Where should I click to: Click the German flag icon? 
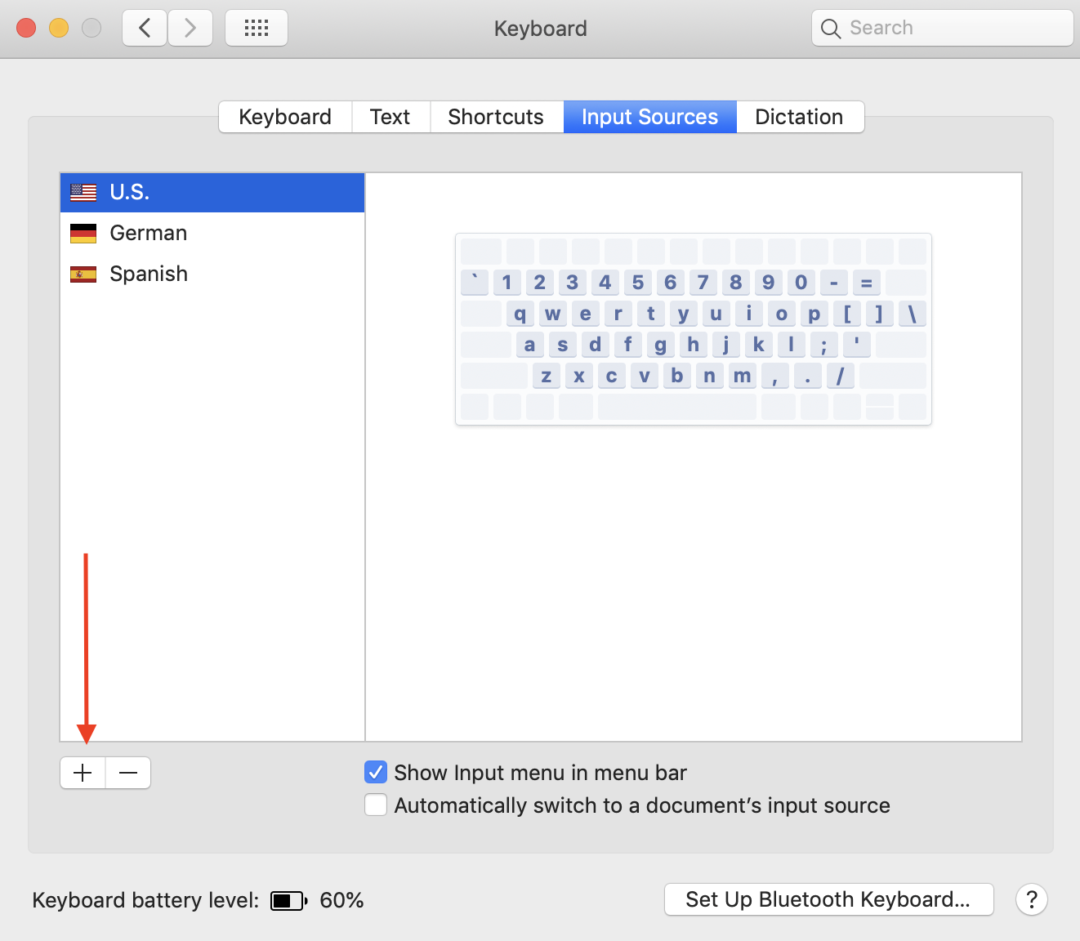pos(83,234)
